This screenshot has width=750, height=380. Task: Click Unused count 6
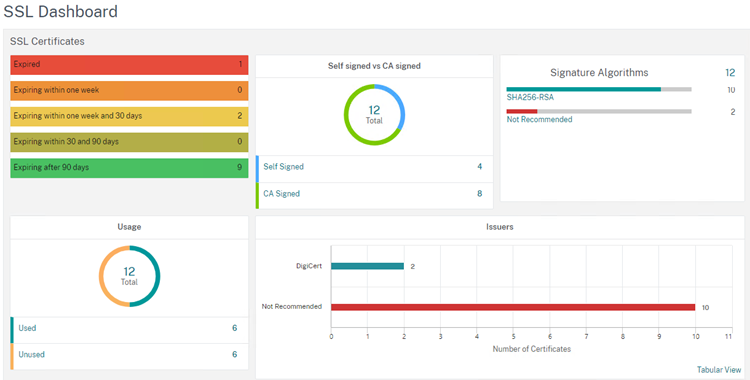234,354
